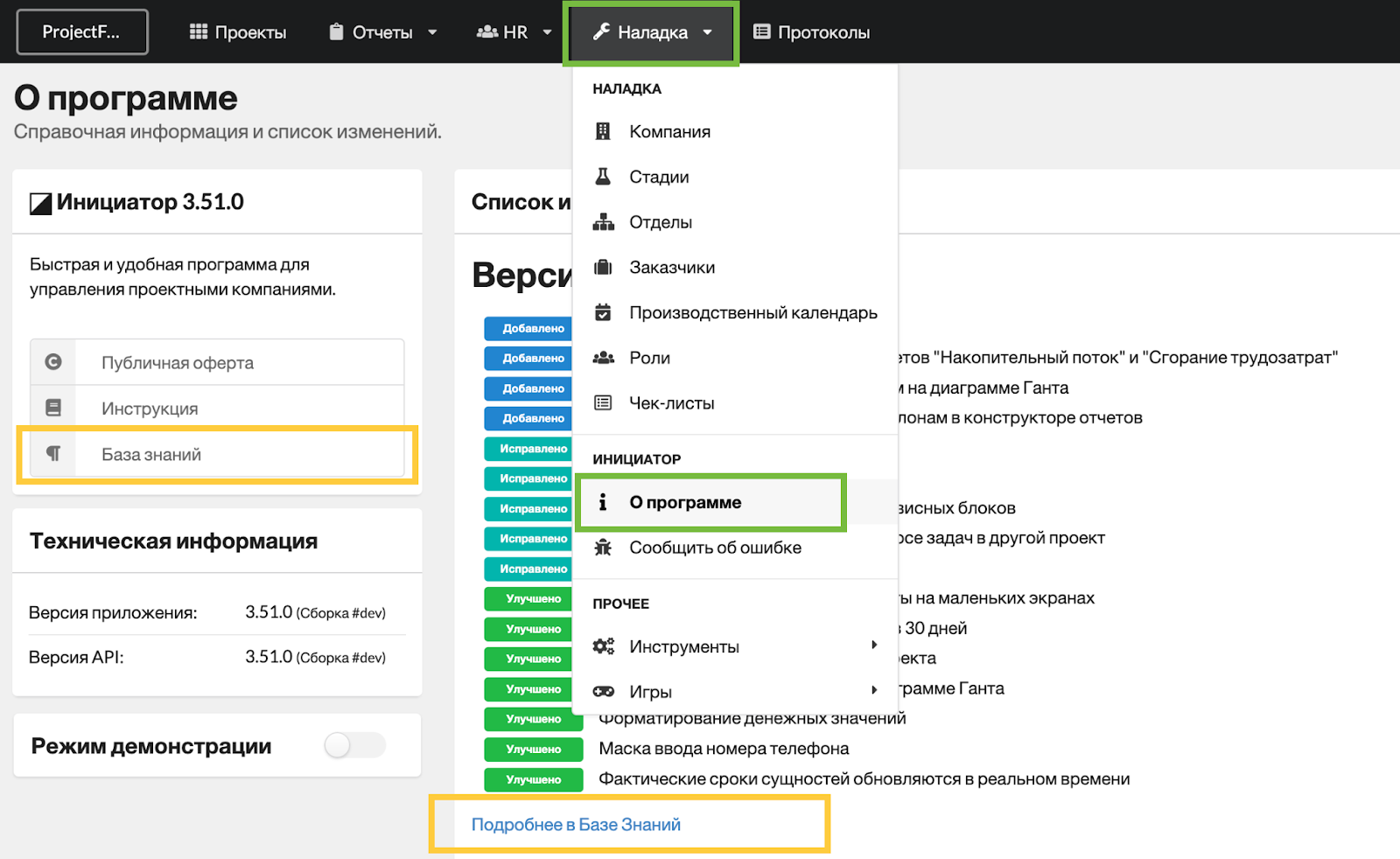Click the calendar-check icon for Производственный календарь

click(603, 312)
